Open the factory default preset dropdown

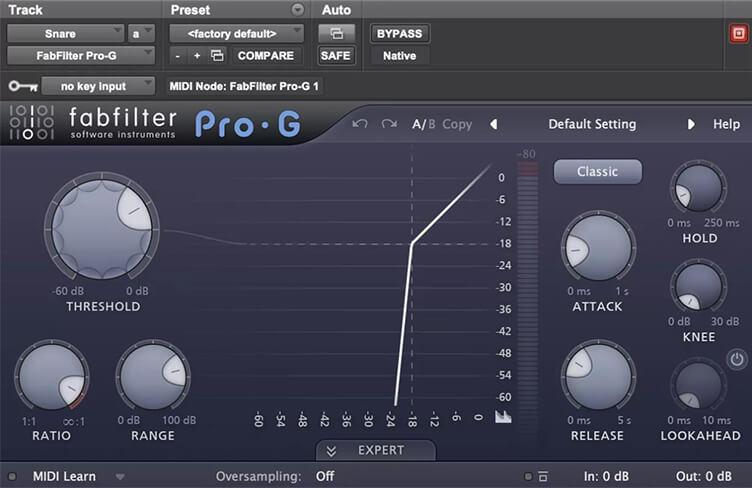(x=236, y=34)
